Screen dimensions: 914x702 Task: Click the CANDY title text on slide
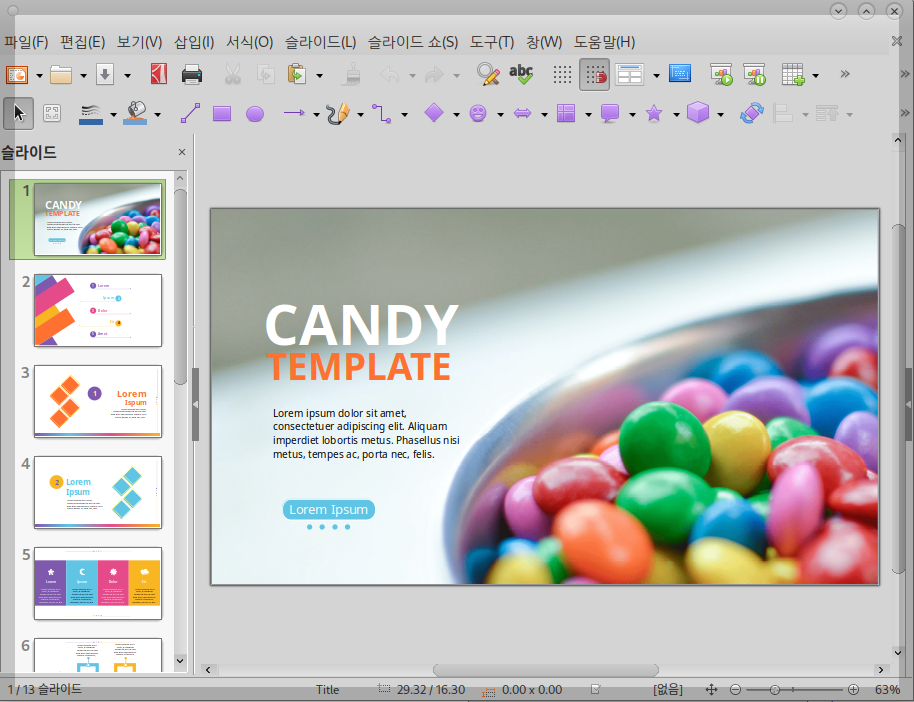coord(361,325)
